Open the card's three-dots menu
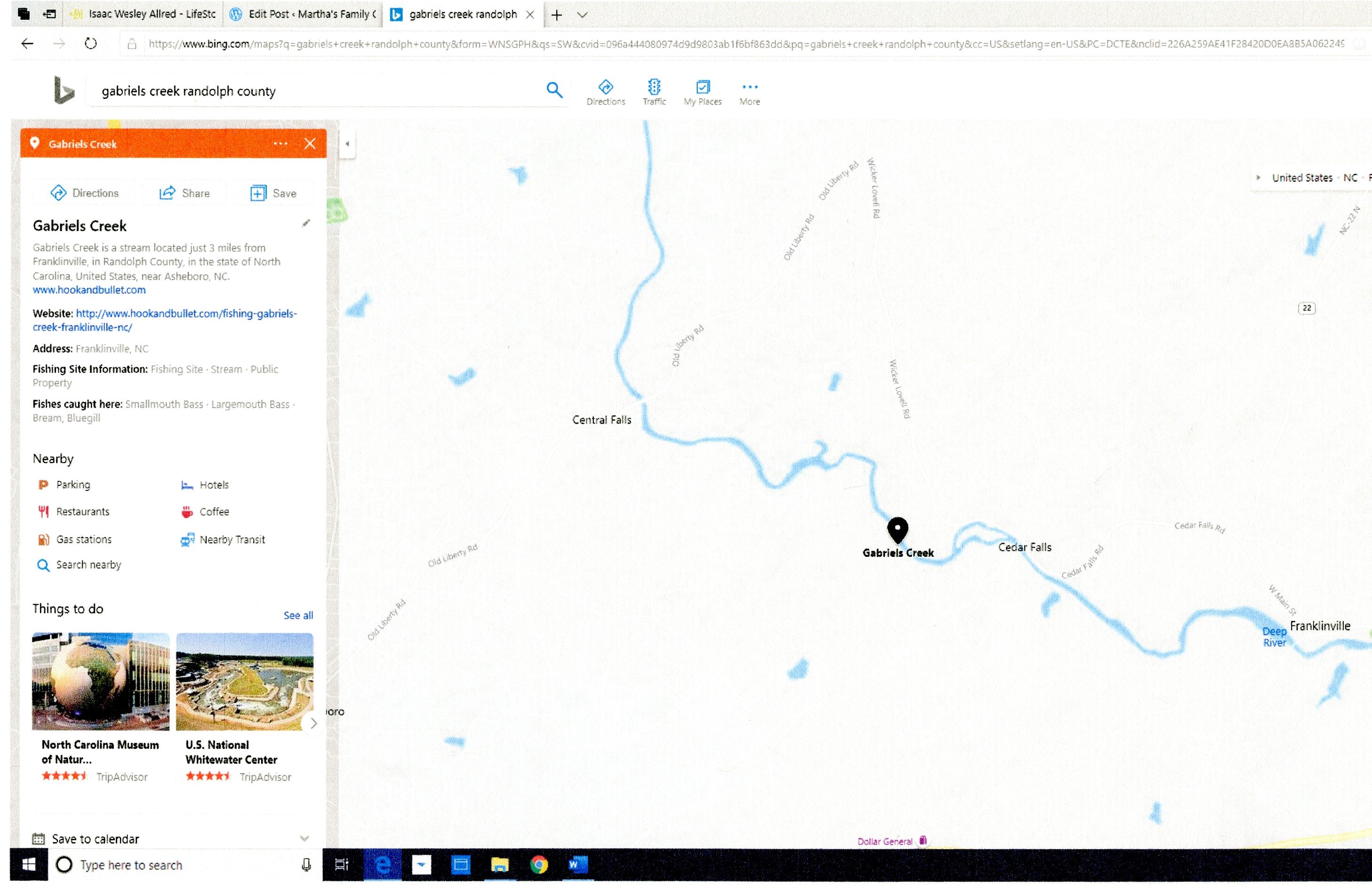The height and width of the screenshot is (892, 1372). (x=280, y=144)
